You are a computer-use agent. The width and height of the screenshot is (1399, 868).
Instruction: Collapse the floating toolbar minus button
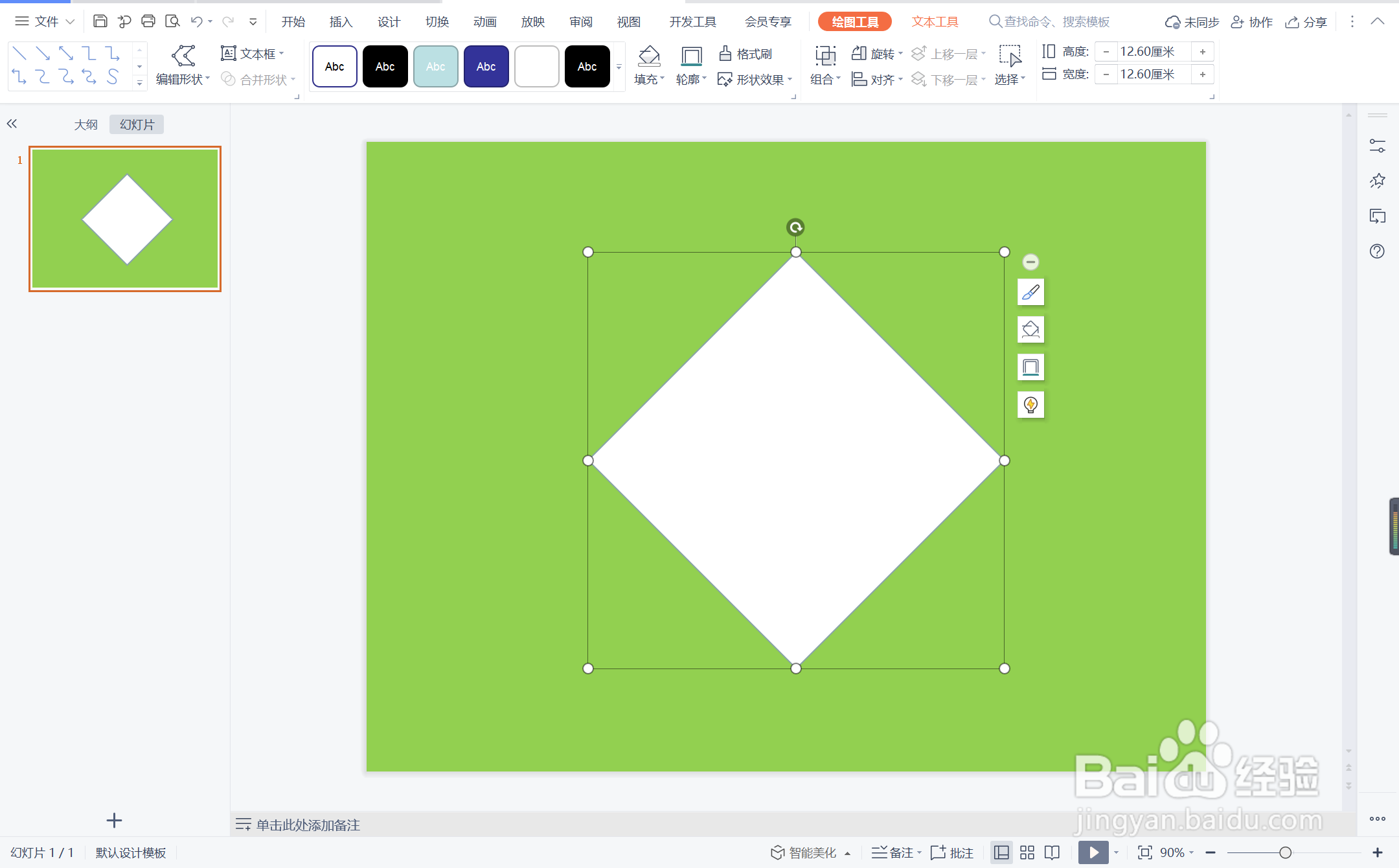click(1030, 262)
